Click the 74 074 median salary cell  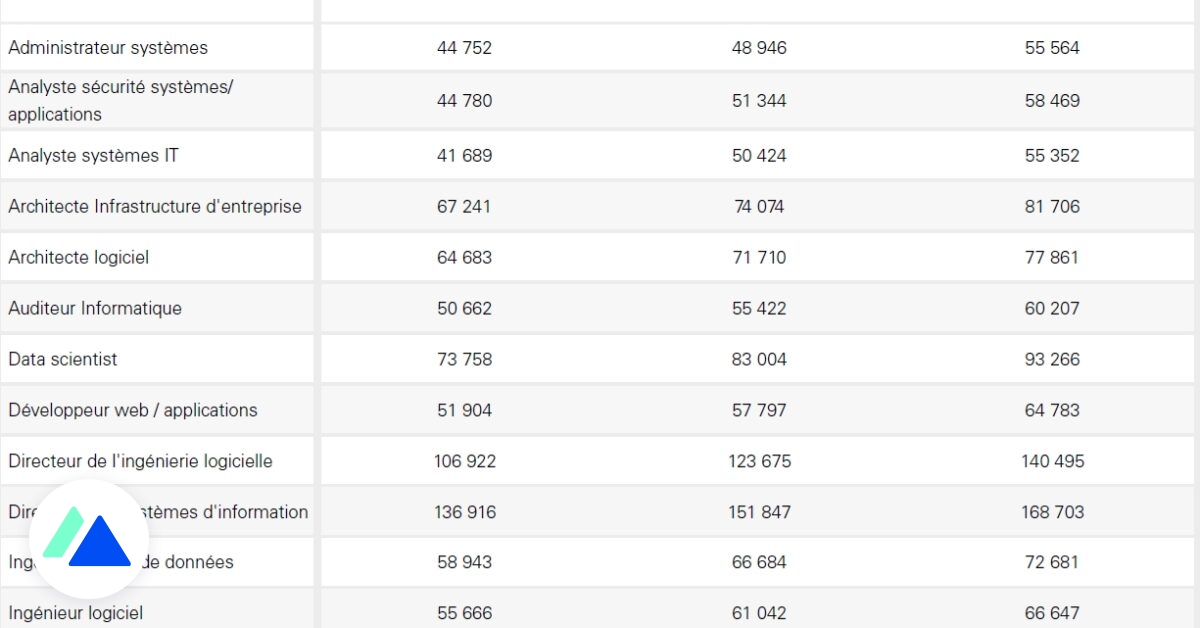click(x=759, y=207)
